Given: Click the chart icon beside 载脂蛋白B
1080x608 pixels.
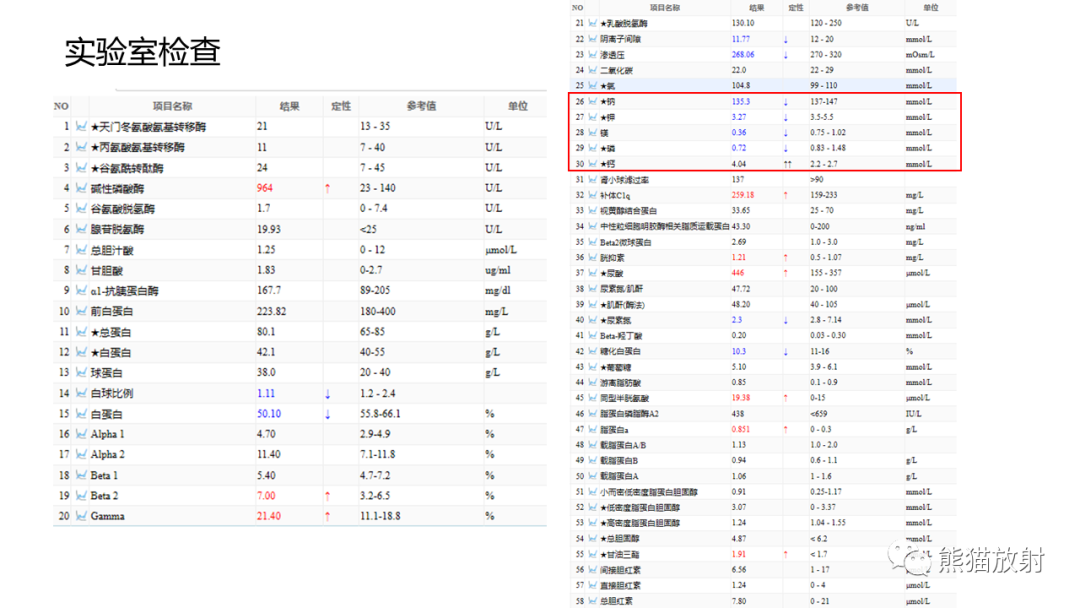Looking at the screenshot, I should pos(592,461).
